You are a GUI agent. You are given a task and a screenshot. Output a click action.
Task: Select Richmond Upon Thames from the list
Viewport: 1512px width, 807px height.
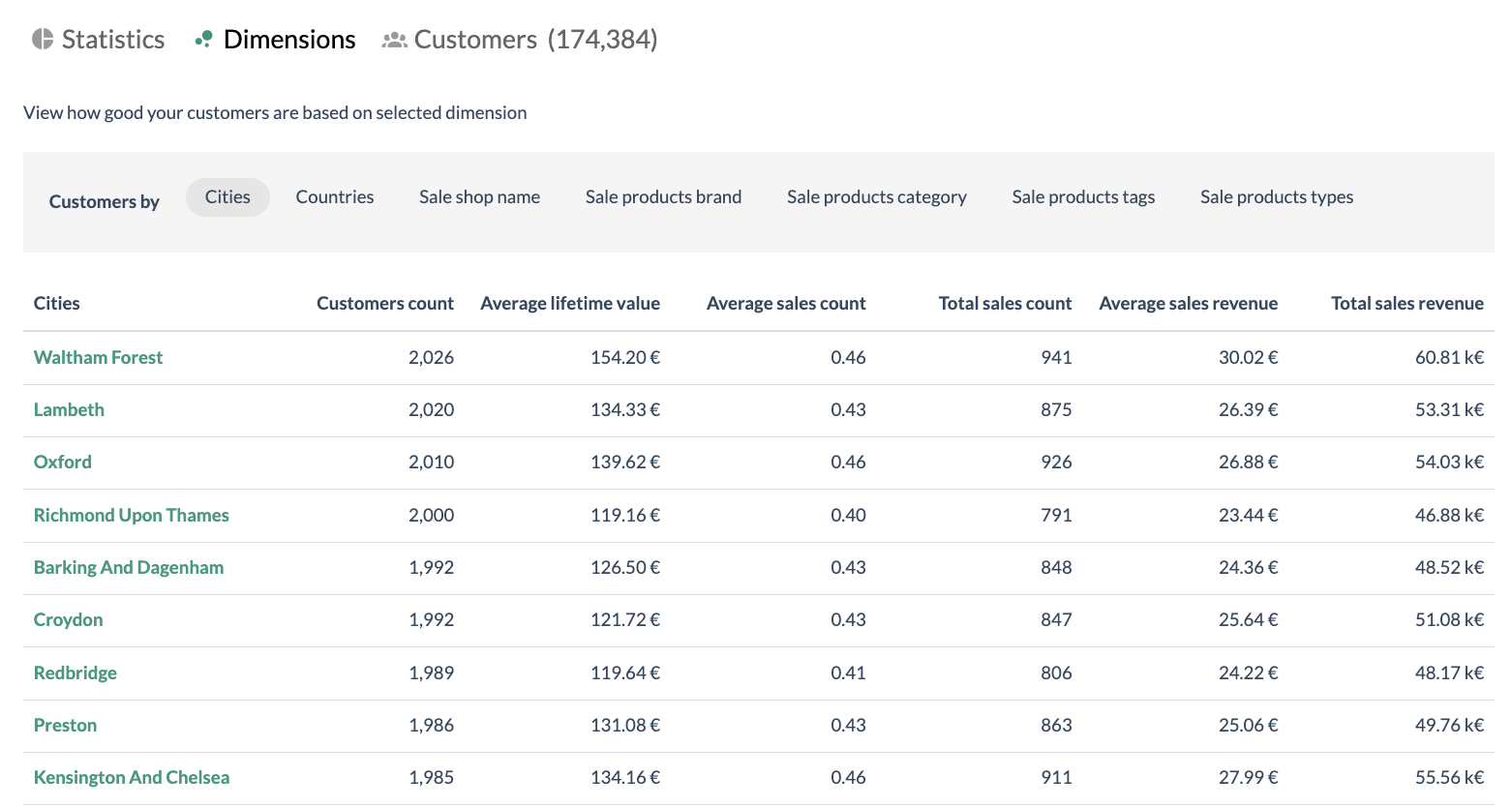coord(131,515)
